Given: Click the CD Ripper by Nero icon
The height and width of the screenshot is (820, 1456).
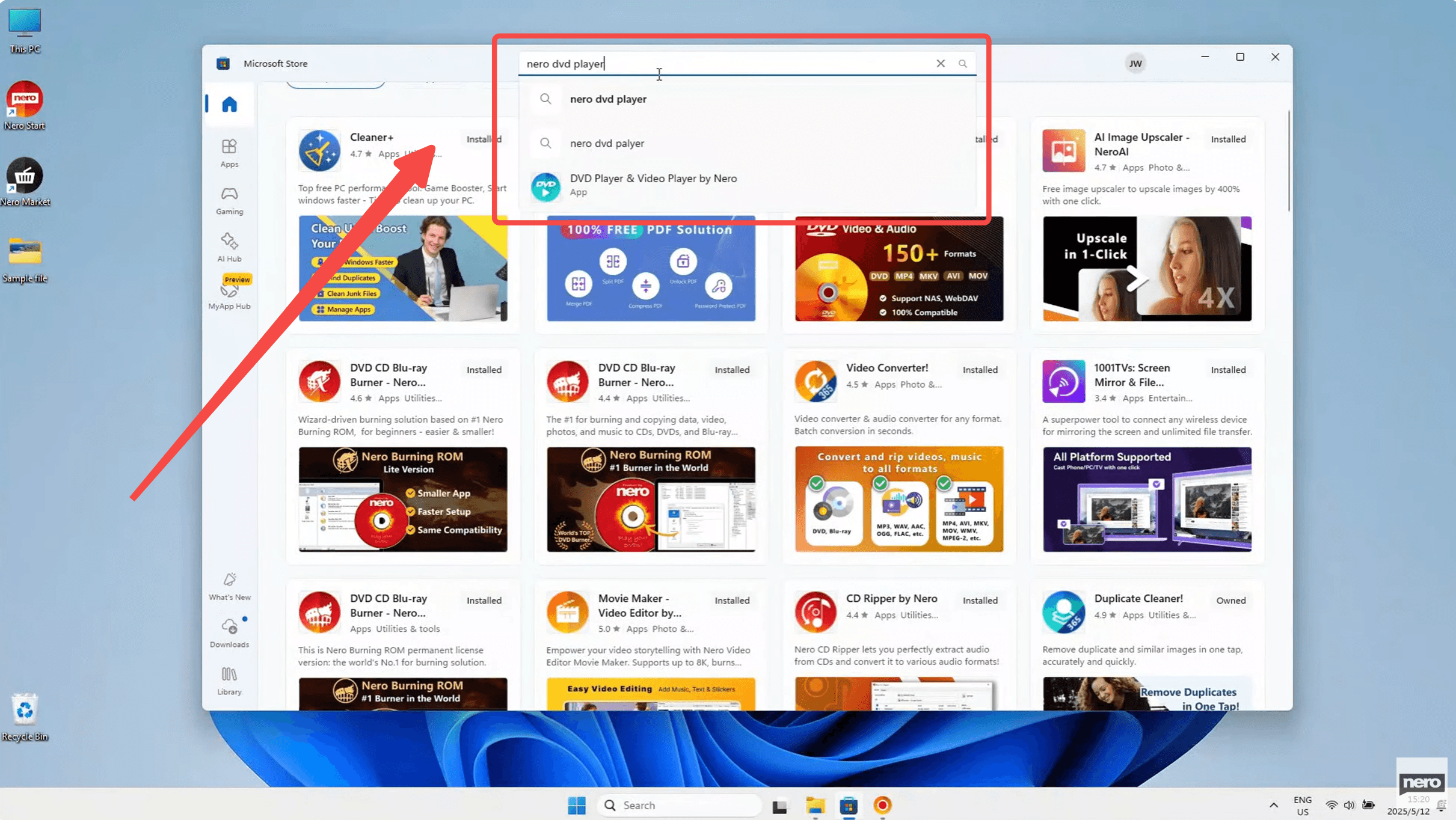Looking at the screenshot, I should [x=816, y=612].
